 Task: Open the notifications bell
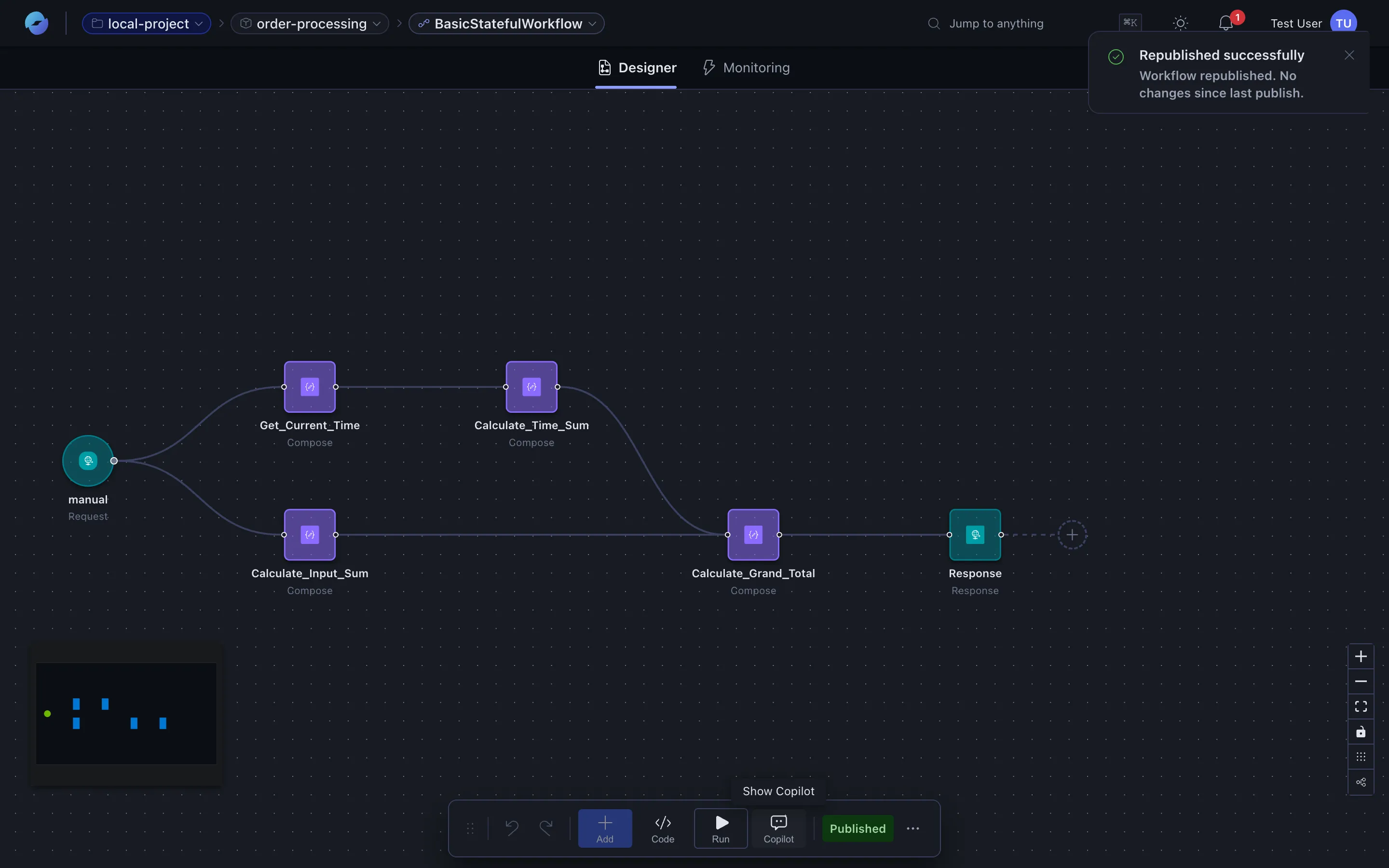(1226, 24)
